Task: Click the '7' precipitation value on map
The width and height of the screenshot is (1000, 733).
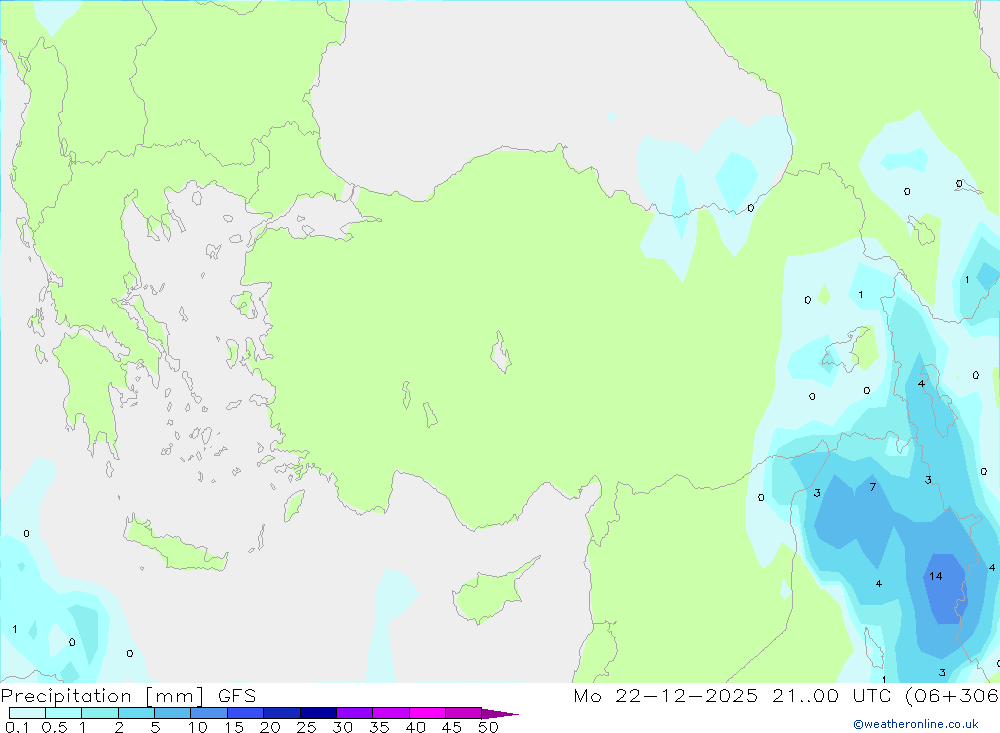Action: click(873, 487)
